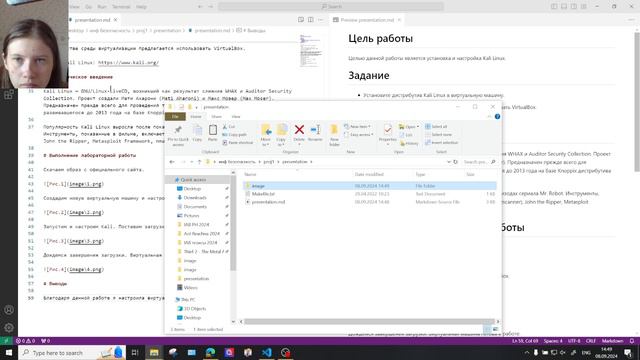640x360 pixels.
Task: Open the Easy access dropdown
Action: pyautogui.click(x=359, y=135)
